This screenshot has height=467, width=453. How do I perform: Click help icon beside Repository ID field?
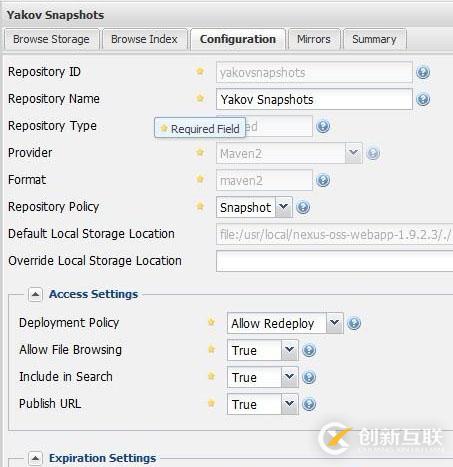click(423, 72)
